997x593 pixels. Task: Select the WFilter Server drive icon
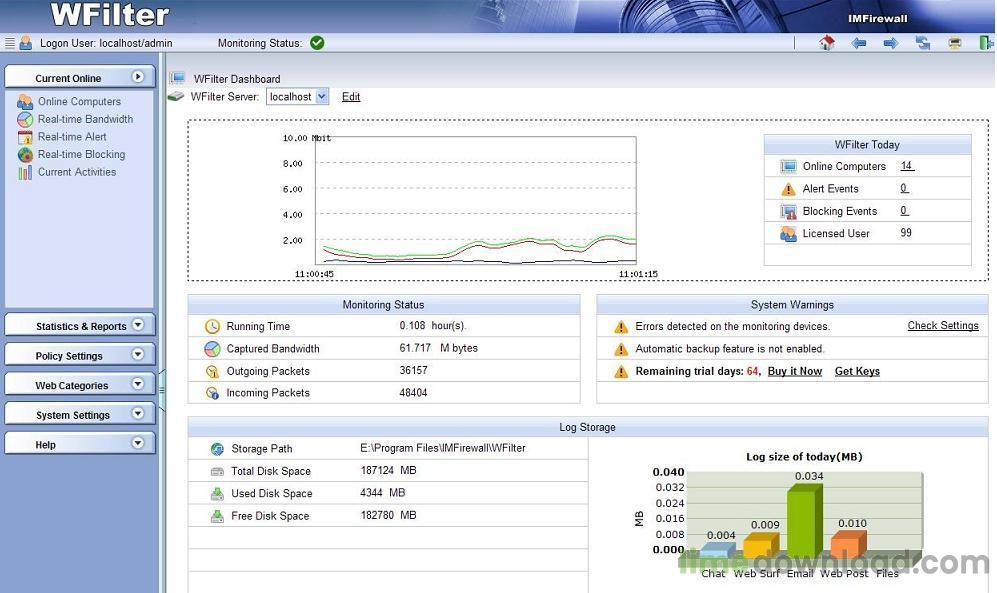(x=175, y=97)
